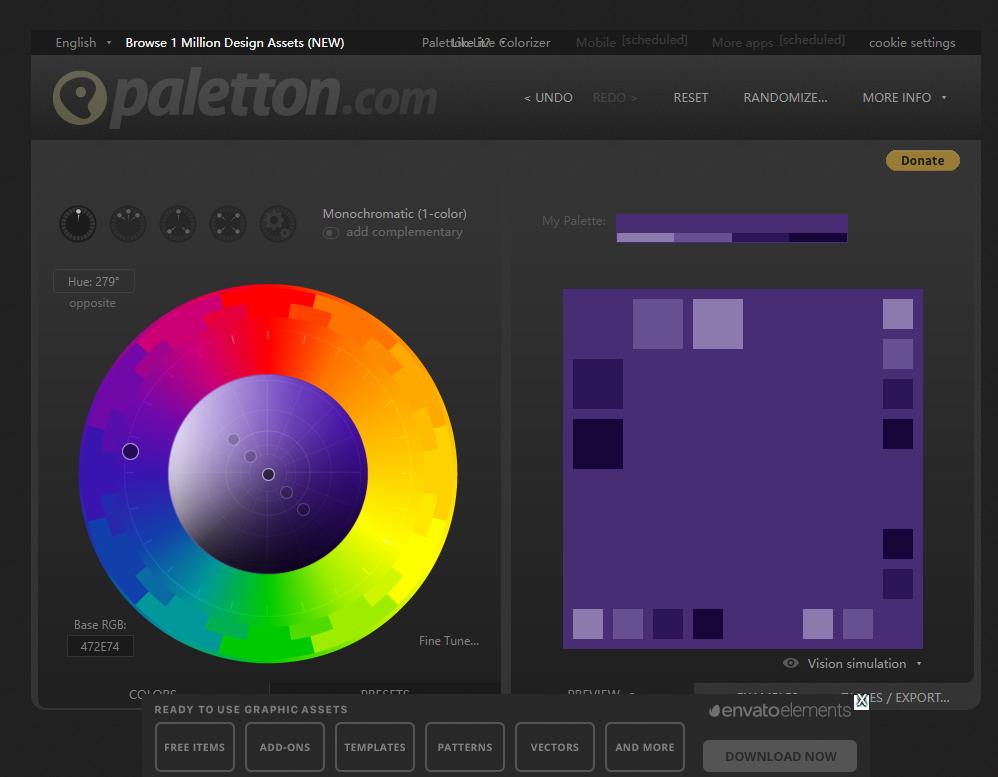Select the Triad color scheme icon
This screenshot has width=998, height=777.
pyautogui.click(x=178, y=223)
